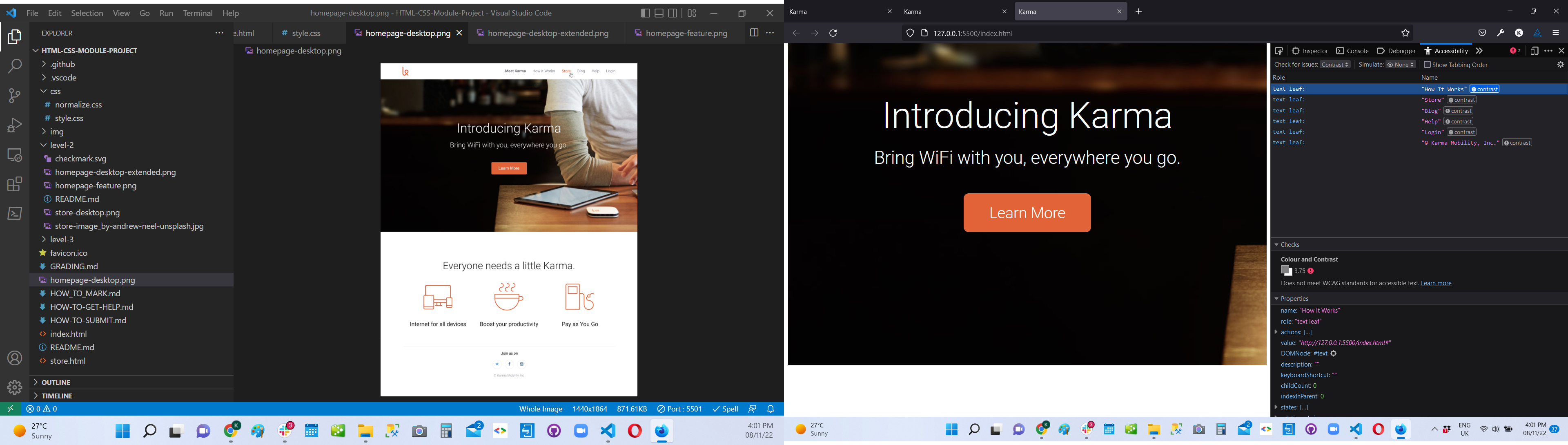The width and height of the screenshot is (1568, 445).
Task: Open the Selection menu in VS Code
Action: tap(87, 13)
